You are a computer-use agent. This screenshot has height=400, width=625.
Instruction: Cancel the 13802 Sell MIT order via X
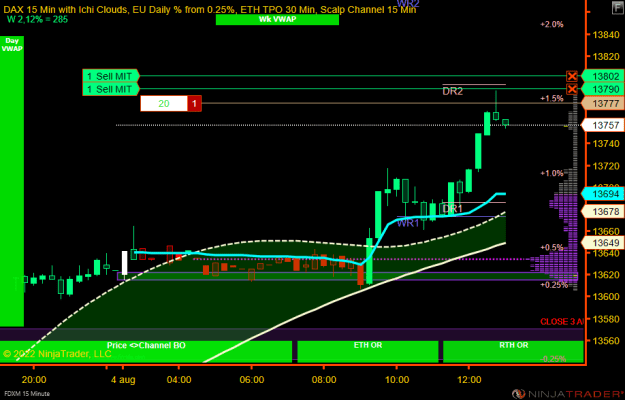pyautogui.click(x=572, y=76)
